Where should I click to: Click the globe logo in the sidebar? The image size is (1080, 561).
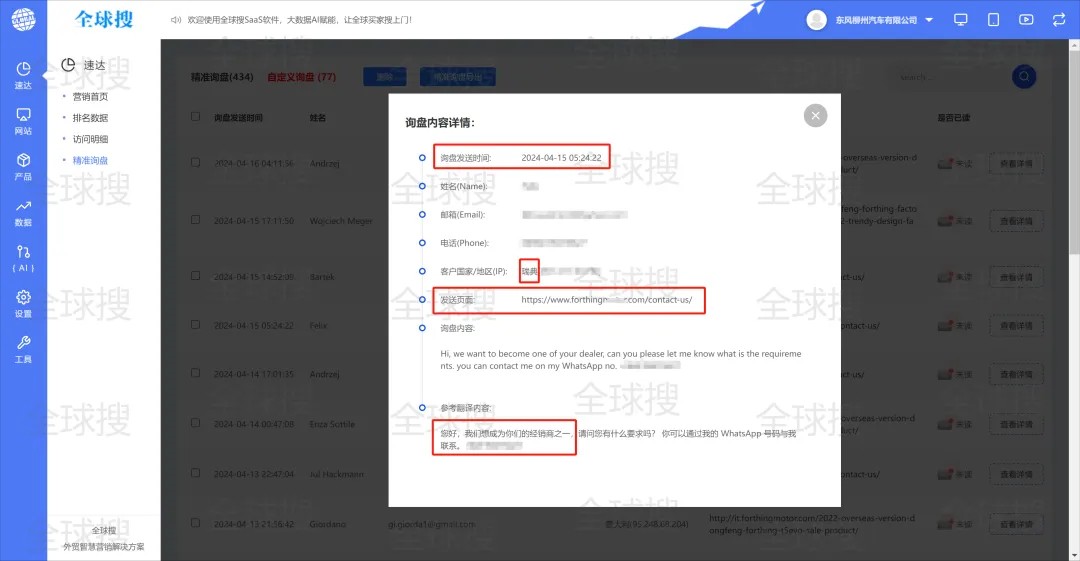click(23, 19)
